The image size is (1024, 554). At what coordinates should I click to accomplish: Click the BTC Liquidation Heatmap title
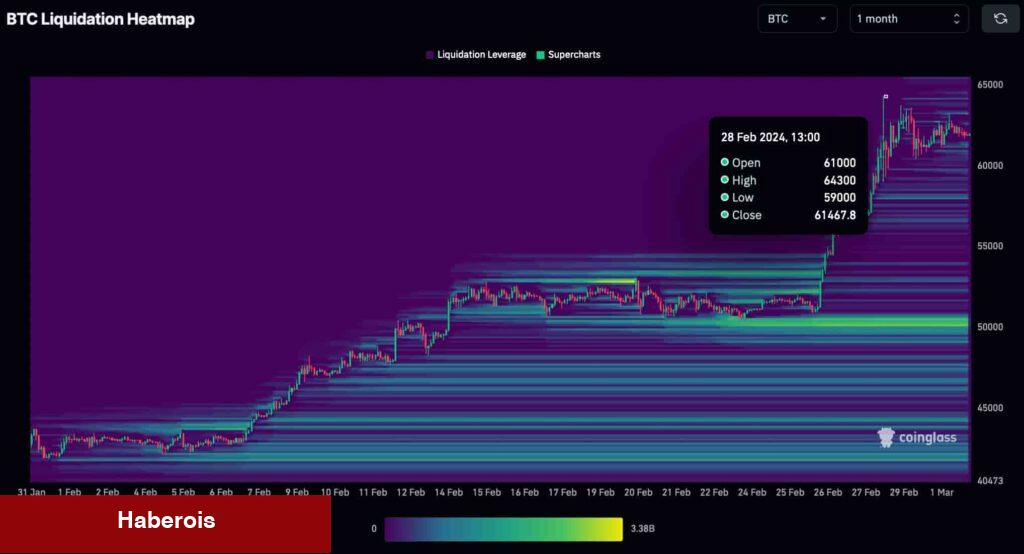pos(101,19)
